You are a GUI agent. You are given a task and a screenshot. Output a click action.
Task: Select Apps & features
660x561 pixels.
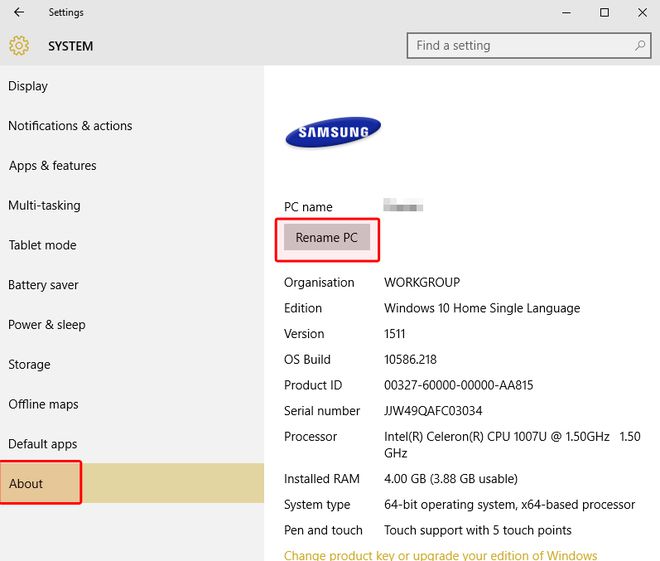(132, 165)
